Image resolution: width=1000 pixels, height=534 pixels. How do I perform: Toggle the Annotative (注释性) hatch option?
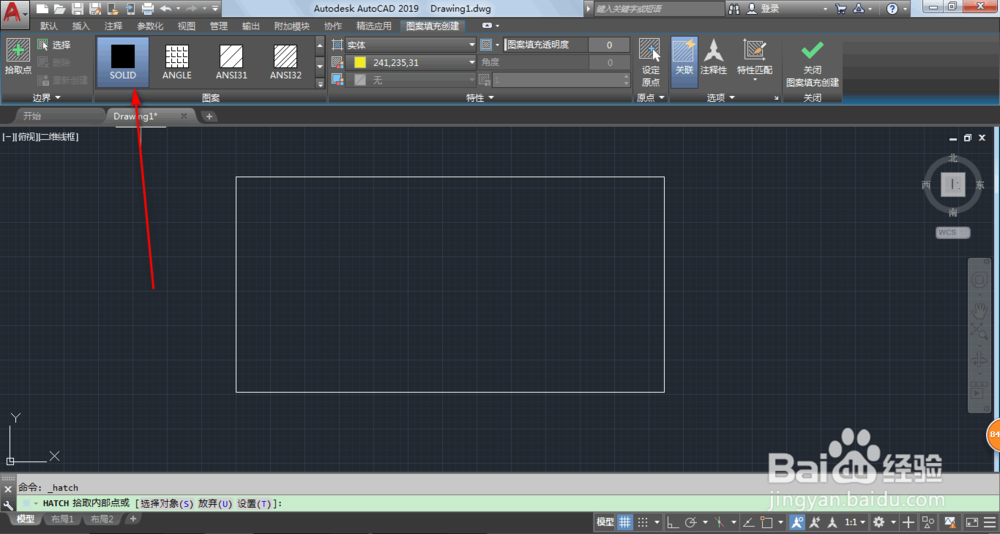point(713,57)
